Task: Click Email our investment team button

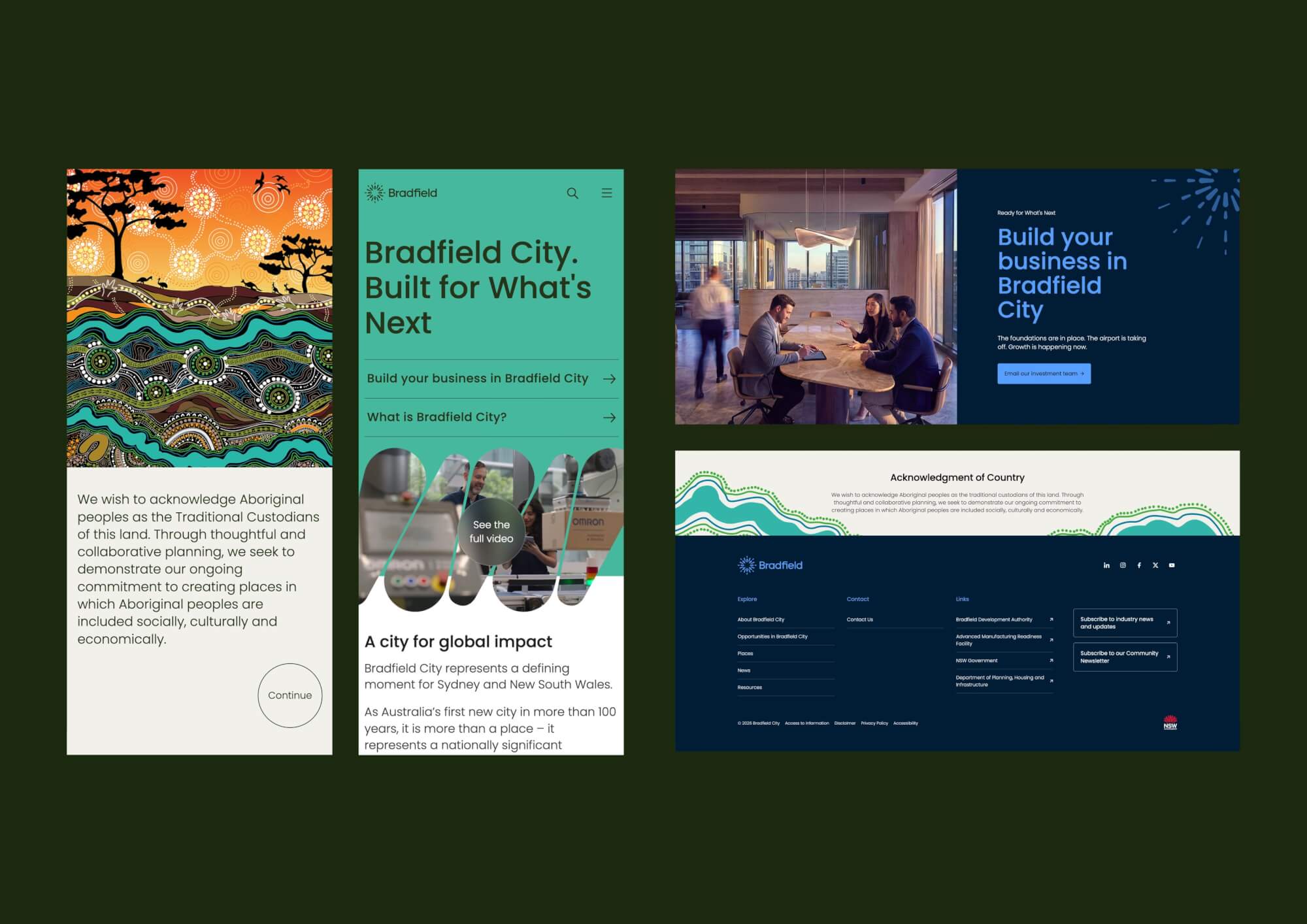Action: pos(1044,374)
